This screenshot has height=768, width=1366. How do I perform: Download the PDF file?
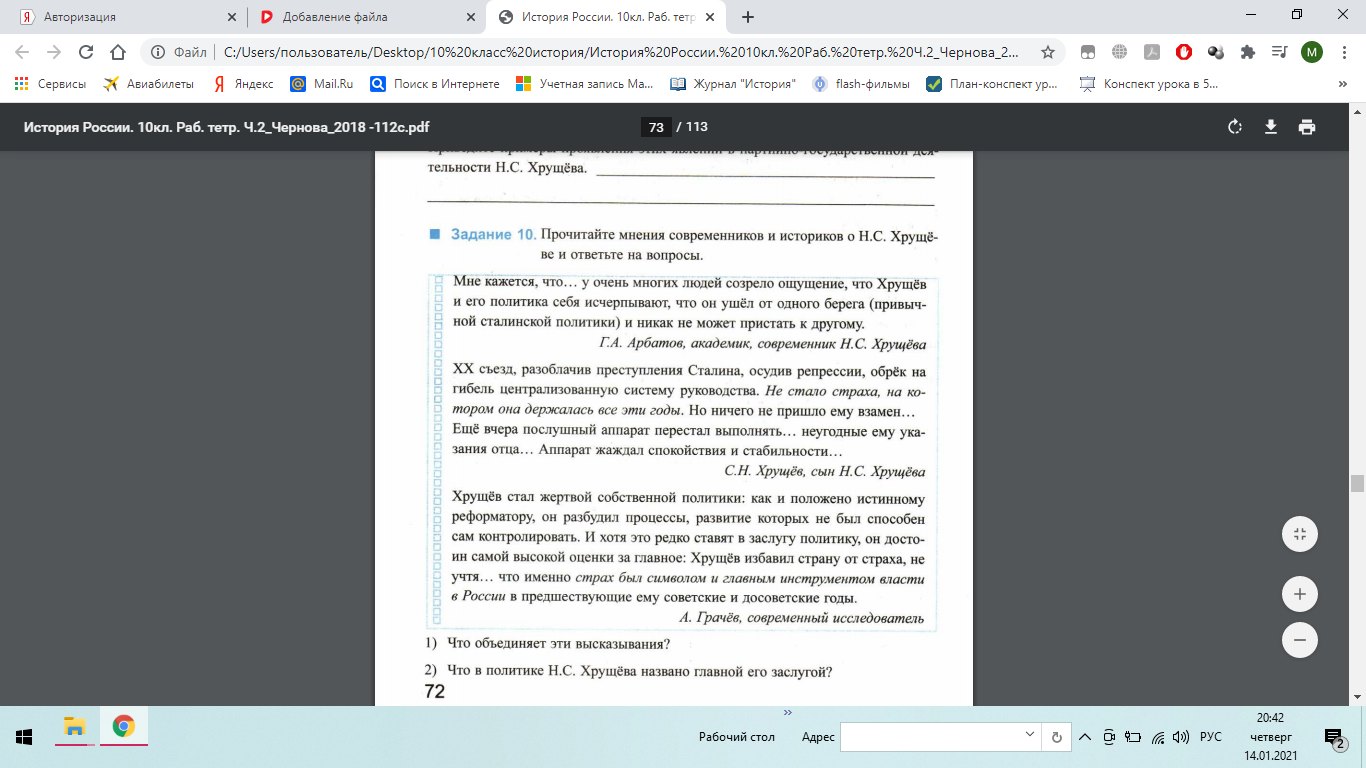[x=1271, y=127]
